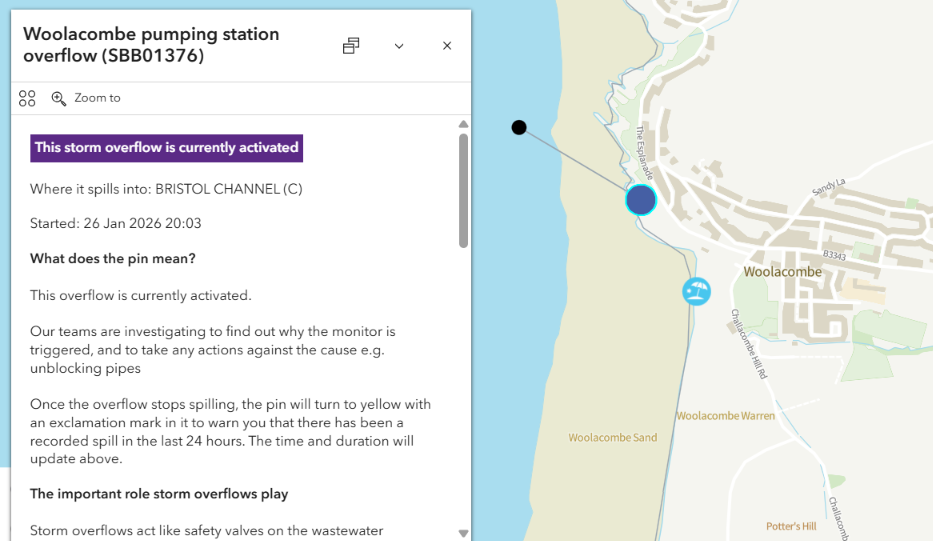This screenshot has height=541, width=933.
Task: Click the Woolacombe Warren map label
Action: (725, 416)
